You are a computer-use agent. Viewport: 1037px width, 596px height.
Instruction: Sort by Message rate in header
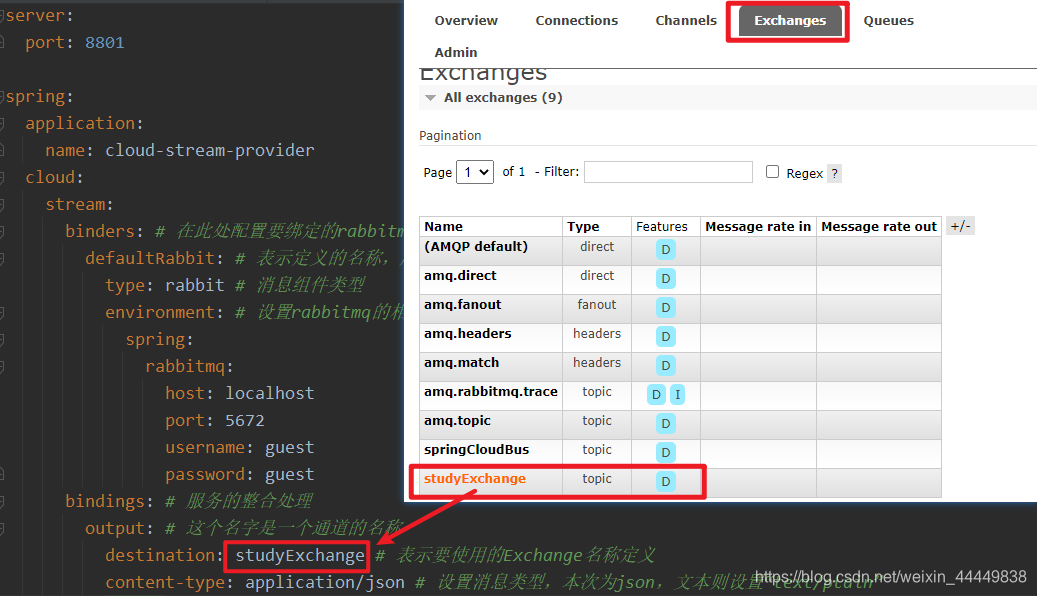tap(758, 226)
